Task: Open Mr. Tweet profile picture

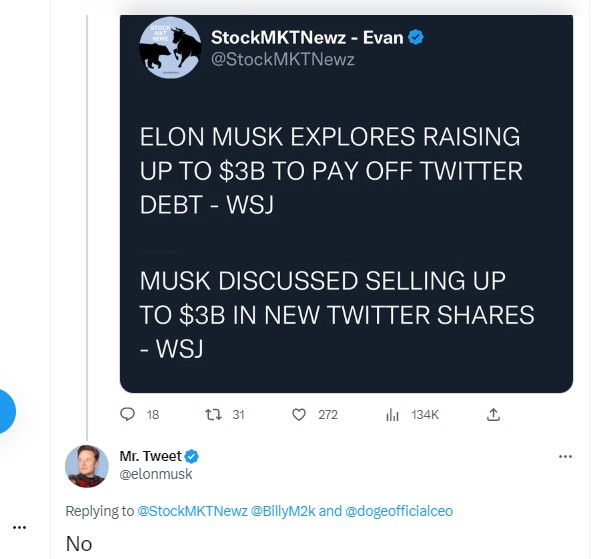Action: [87, 466]
